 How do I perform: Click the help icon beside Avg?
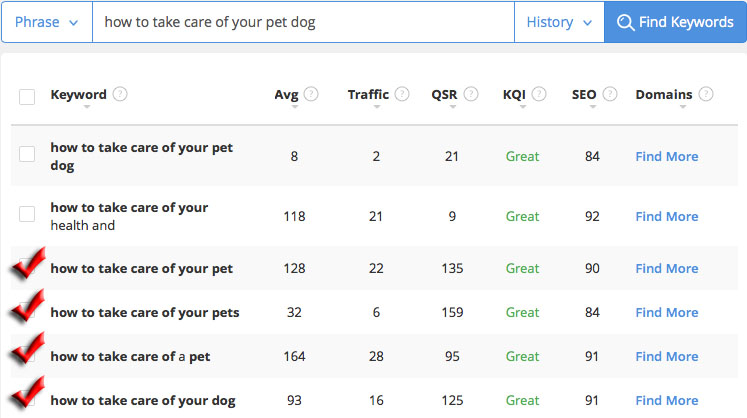[x=311, y=94]
